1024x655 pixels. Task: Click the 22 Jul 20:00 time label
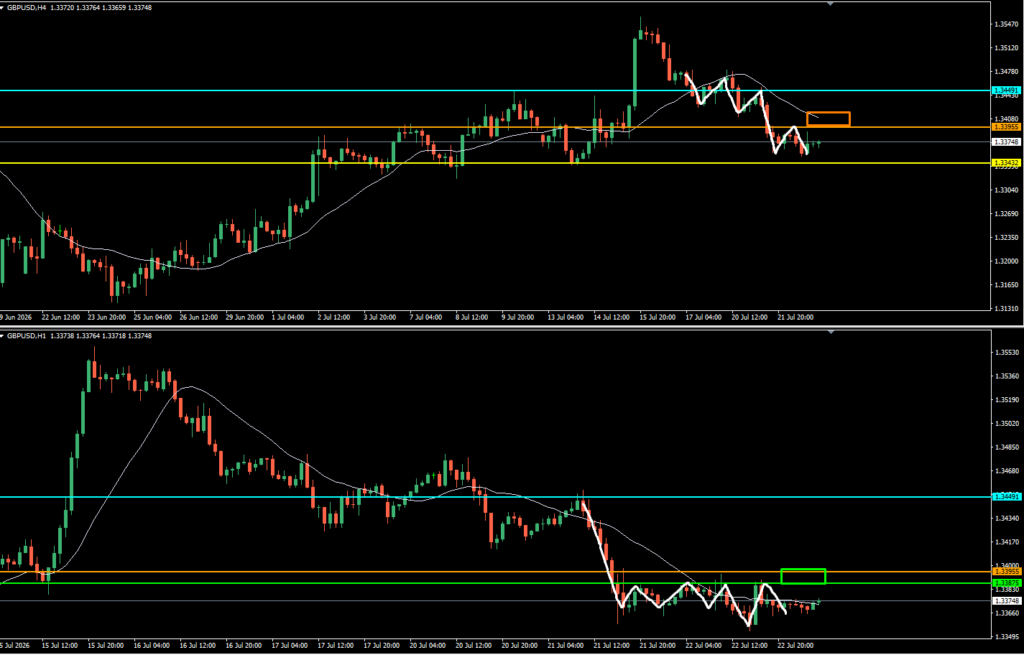796,646
